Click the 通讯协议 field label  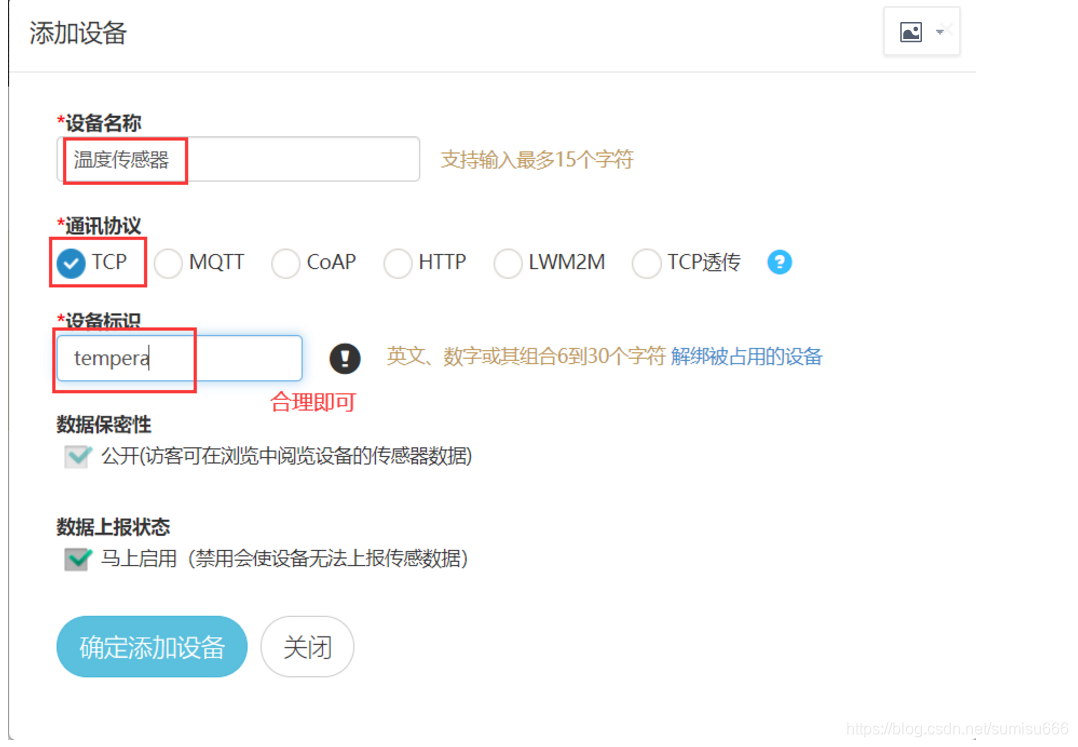tap(99, 225)
